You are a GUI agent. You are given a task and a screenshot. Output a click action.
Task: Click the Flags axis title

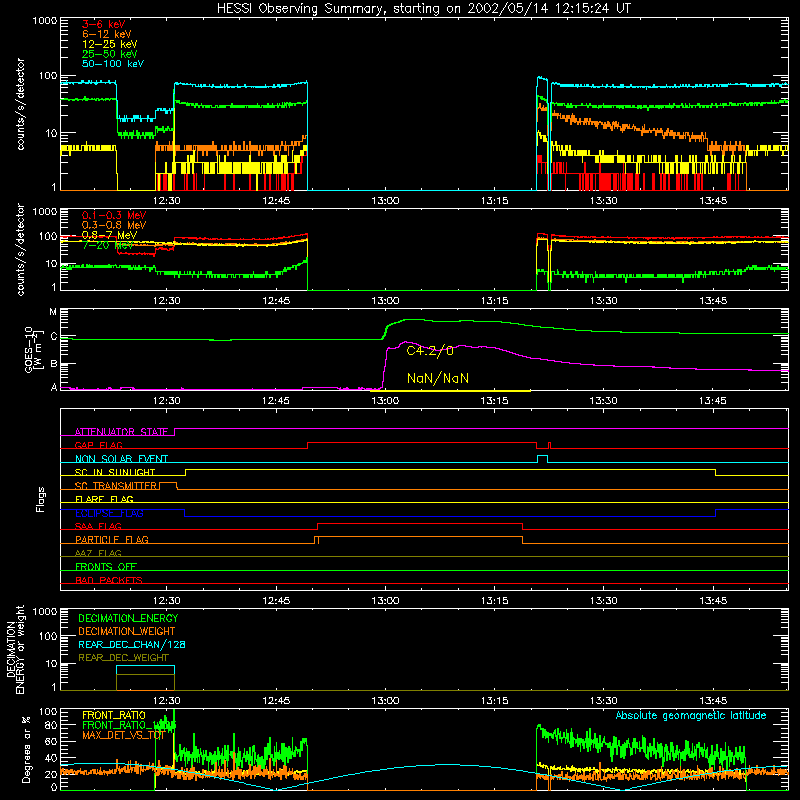[x=41, y=499]
